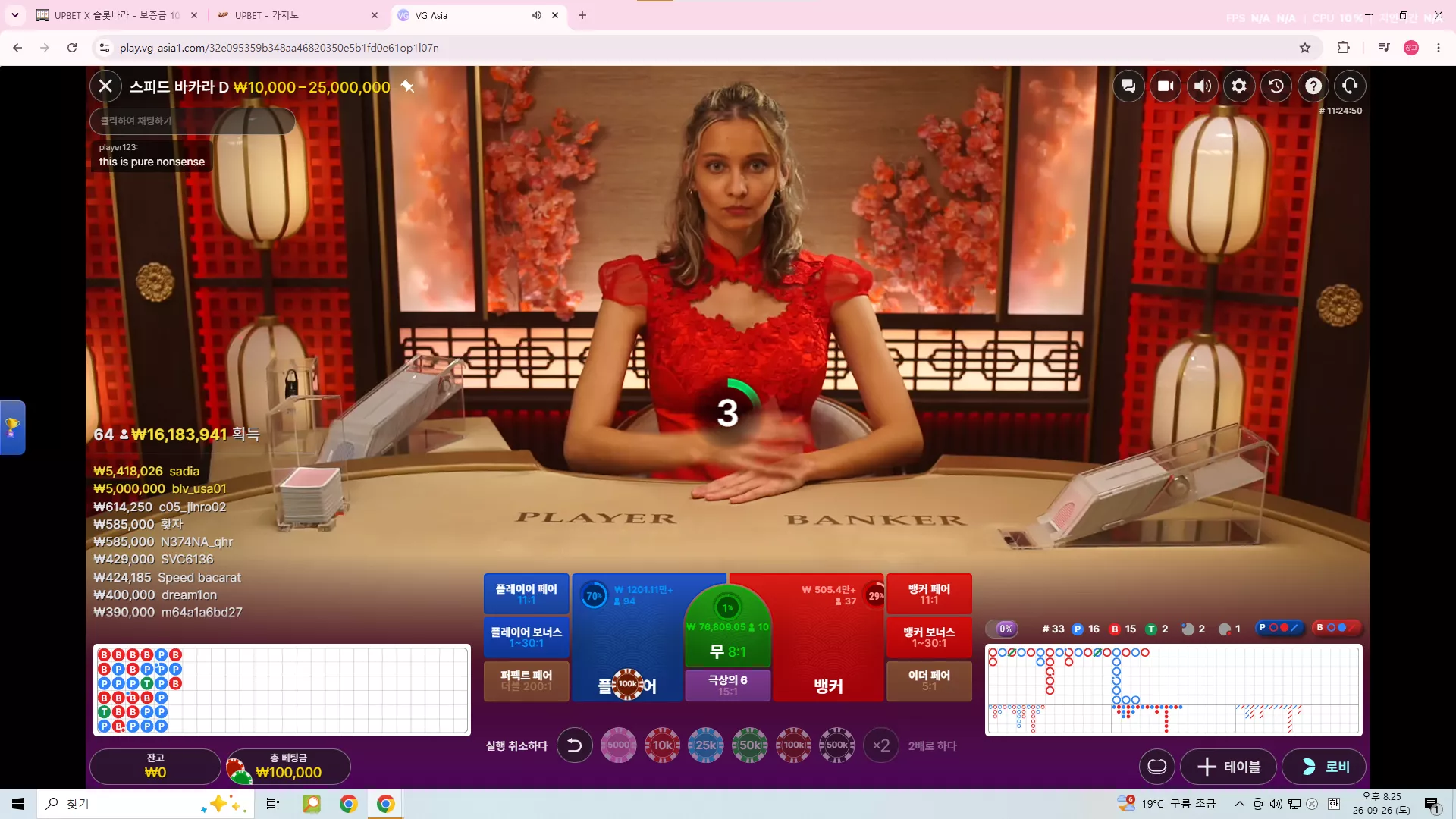The image size is (1456, 819).
Task: Select the 25k betting chip
Action: point(706,745)
